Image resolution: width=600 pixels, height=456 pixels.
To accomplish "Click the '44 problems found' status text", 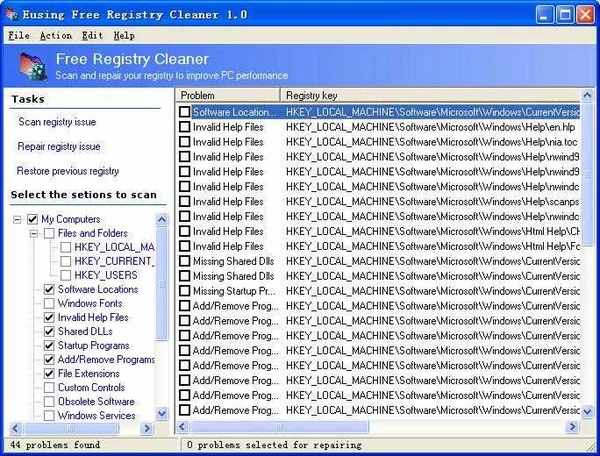I will click(55, 445).
